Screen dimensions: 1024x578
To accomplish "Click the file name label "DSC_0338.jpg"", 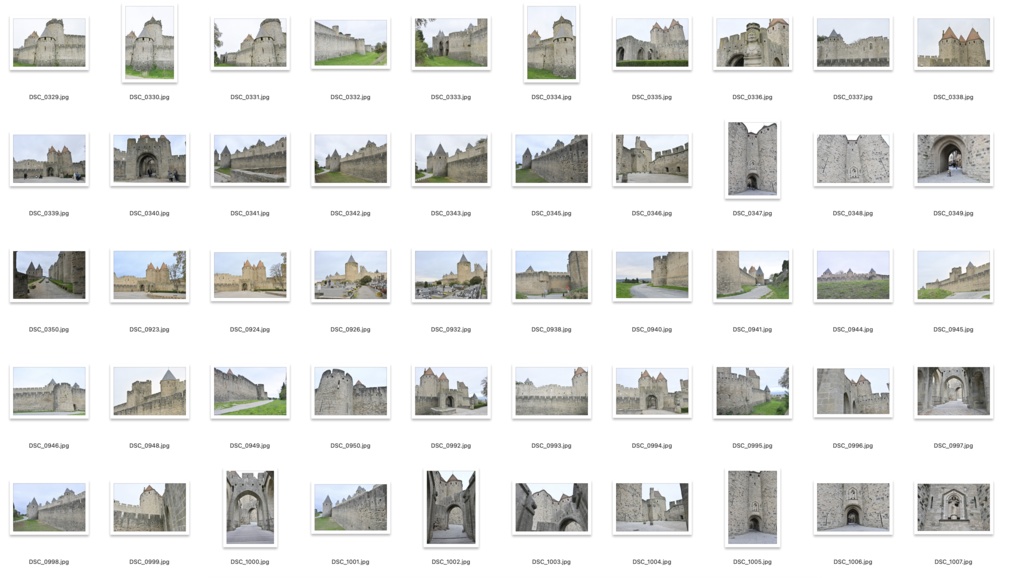I will [953, 97].
